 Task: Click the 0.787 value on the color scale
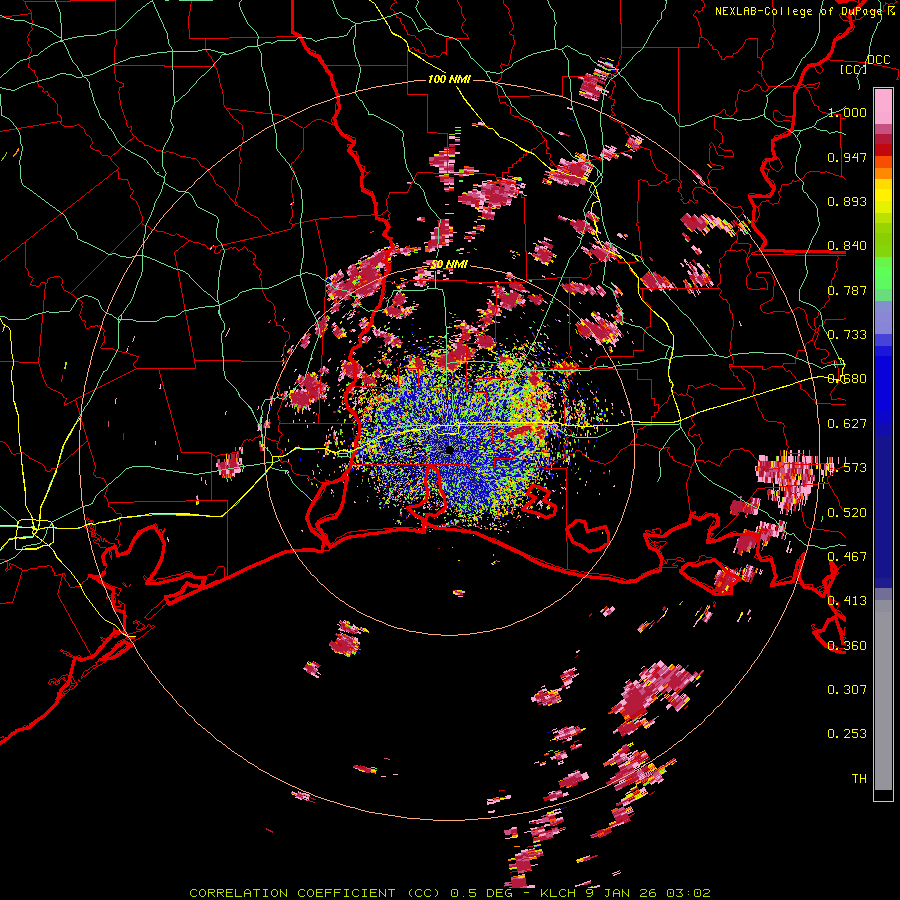point(847,290)
